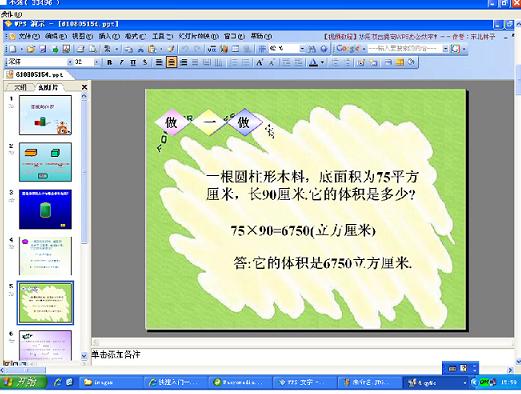The width and height of the screenshot is (521, 394).
Task: Click the help question-mark icon next to Find
Action: click(x=323, y=49)
